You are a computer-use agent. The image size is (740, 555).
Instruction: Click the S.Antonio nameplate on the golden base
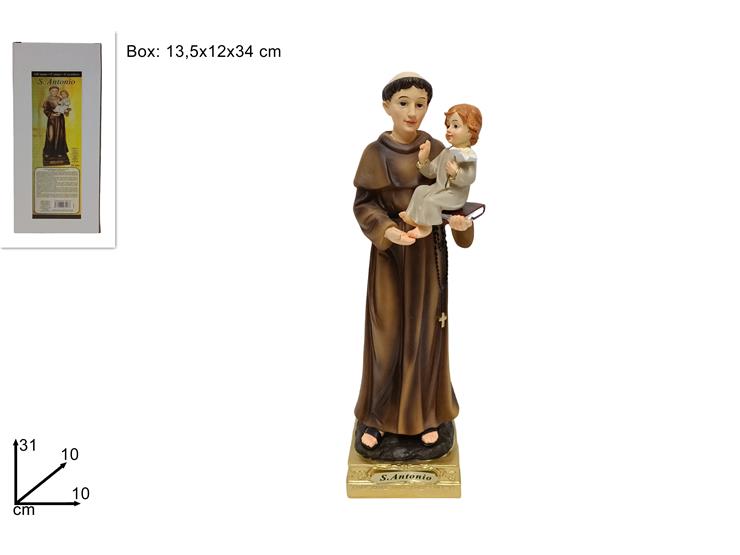[x=406, y=477]
